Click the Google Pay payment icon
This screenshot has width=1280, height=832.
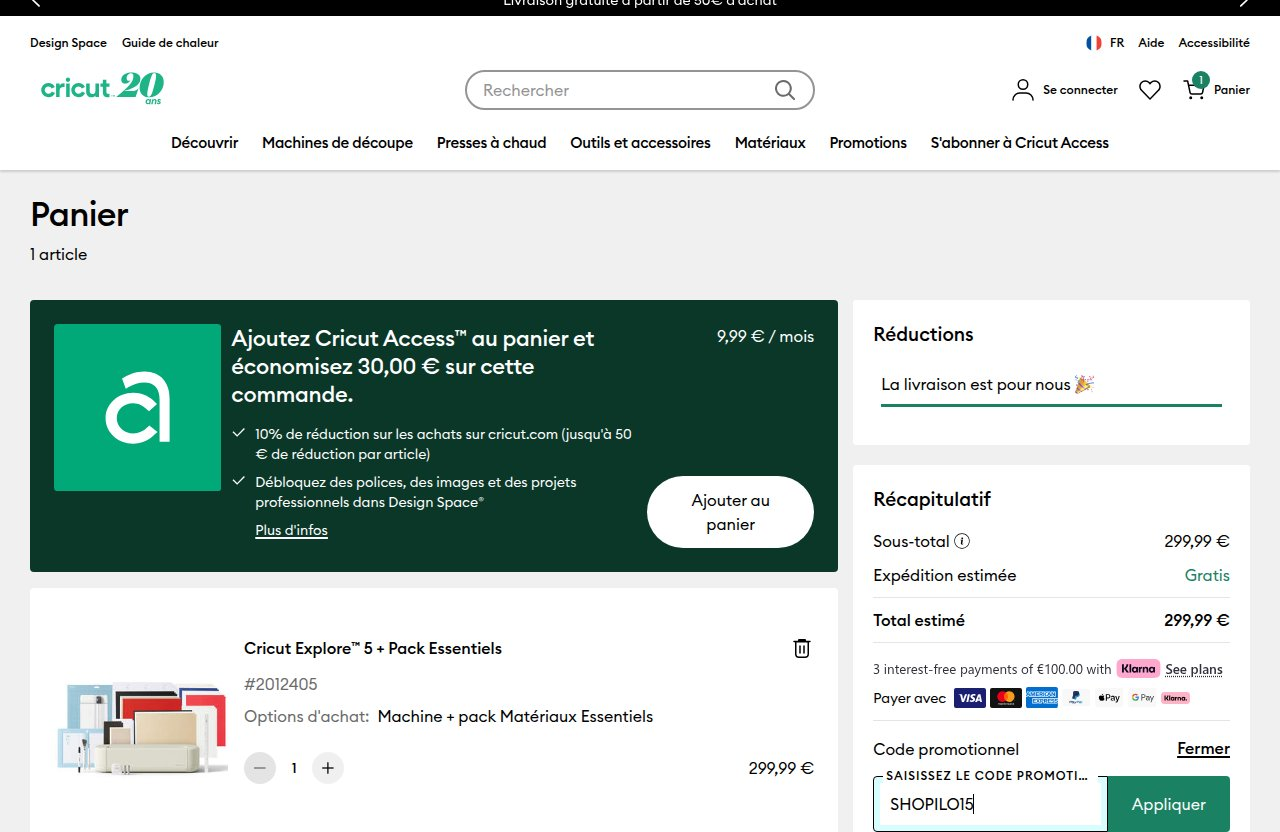pyautogui.click(x=1142, y=698)
